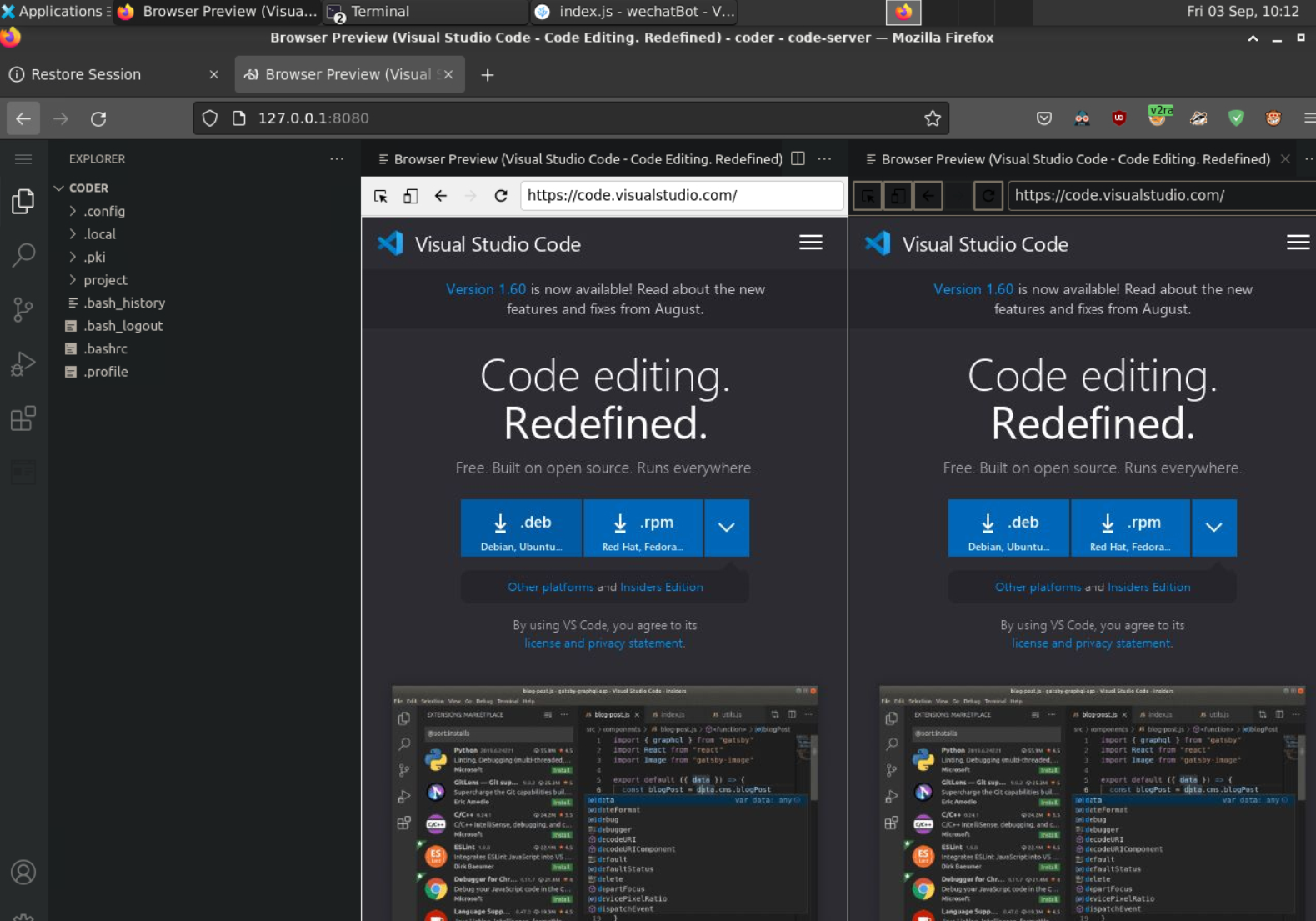Open the Explorer view in activity bar

pos(23,202)
